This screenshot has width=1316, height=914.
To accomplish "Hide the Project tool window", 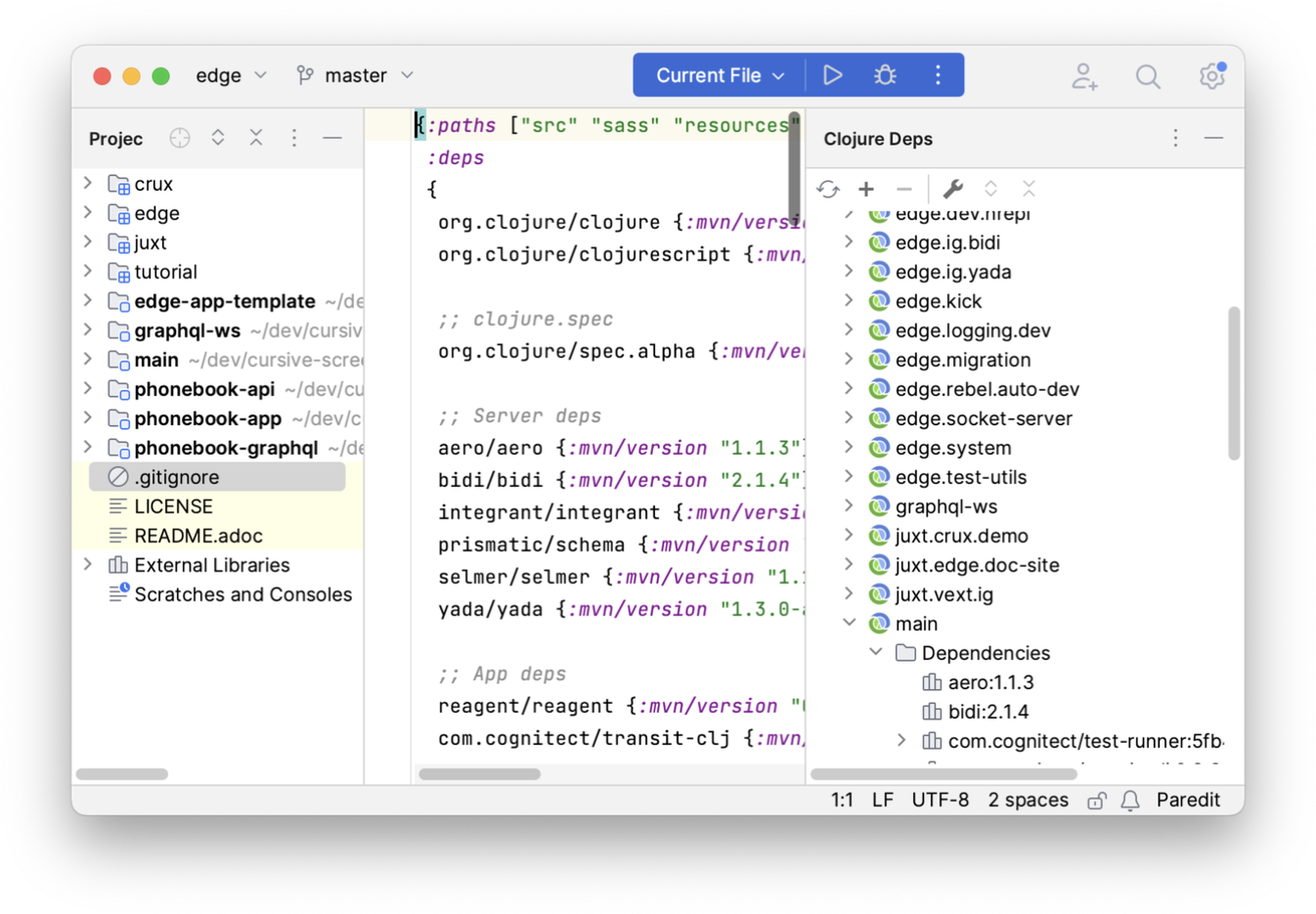I will point(332,138).
